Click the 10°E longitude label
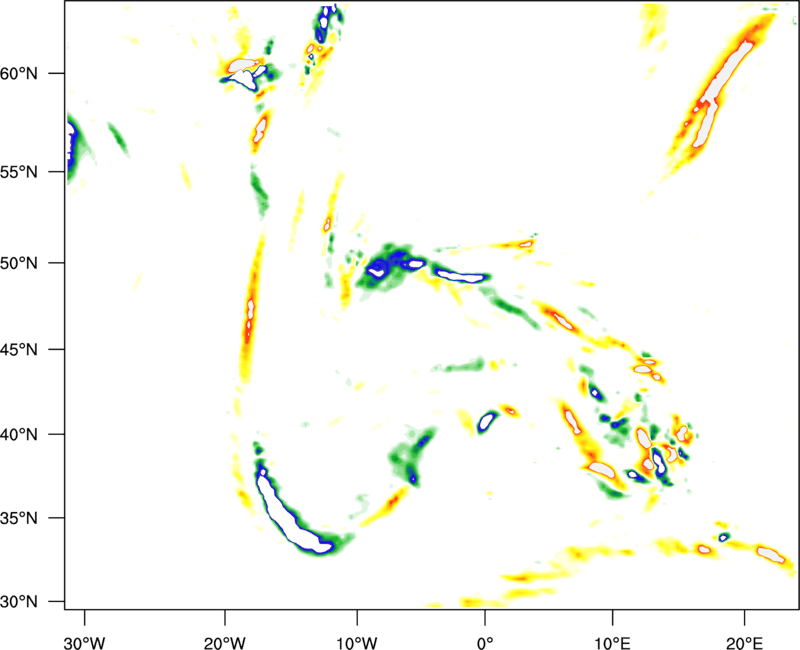The width and height of the screenshot is (800, 650). pyautogui.click(x=612, y=643)
